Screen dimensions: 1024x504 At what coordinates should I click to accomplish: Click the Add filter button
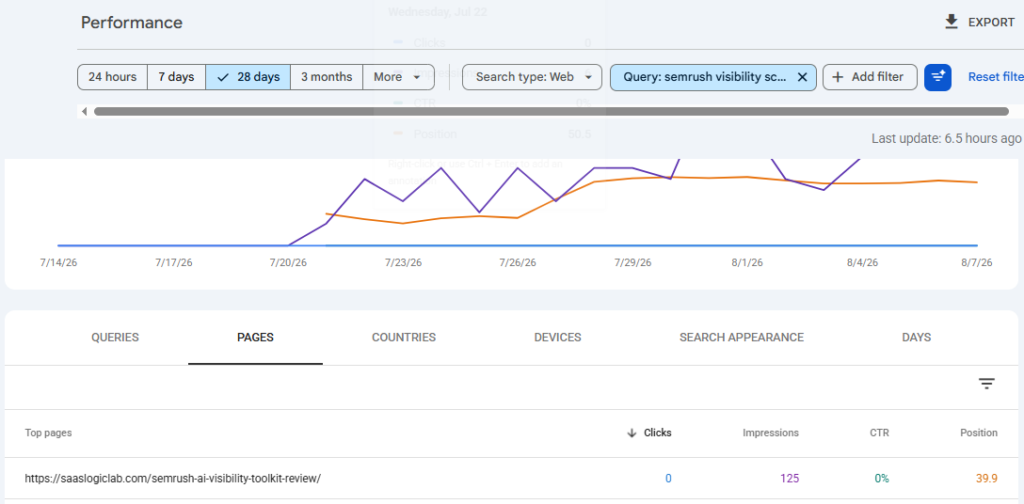tap(870, 77)
